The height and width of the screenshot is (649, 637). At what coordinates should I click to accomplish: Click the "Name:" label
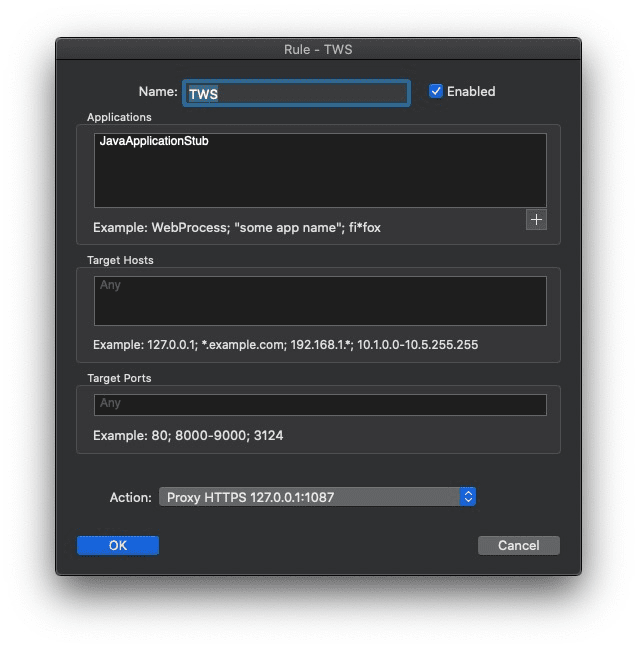pos(157,92)
